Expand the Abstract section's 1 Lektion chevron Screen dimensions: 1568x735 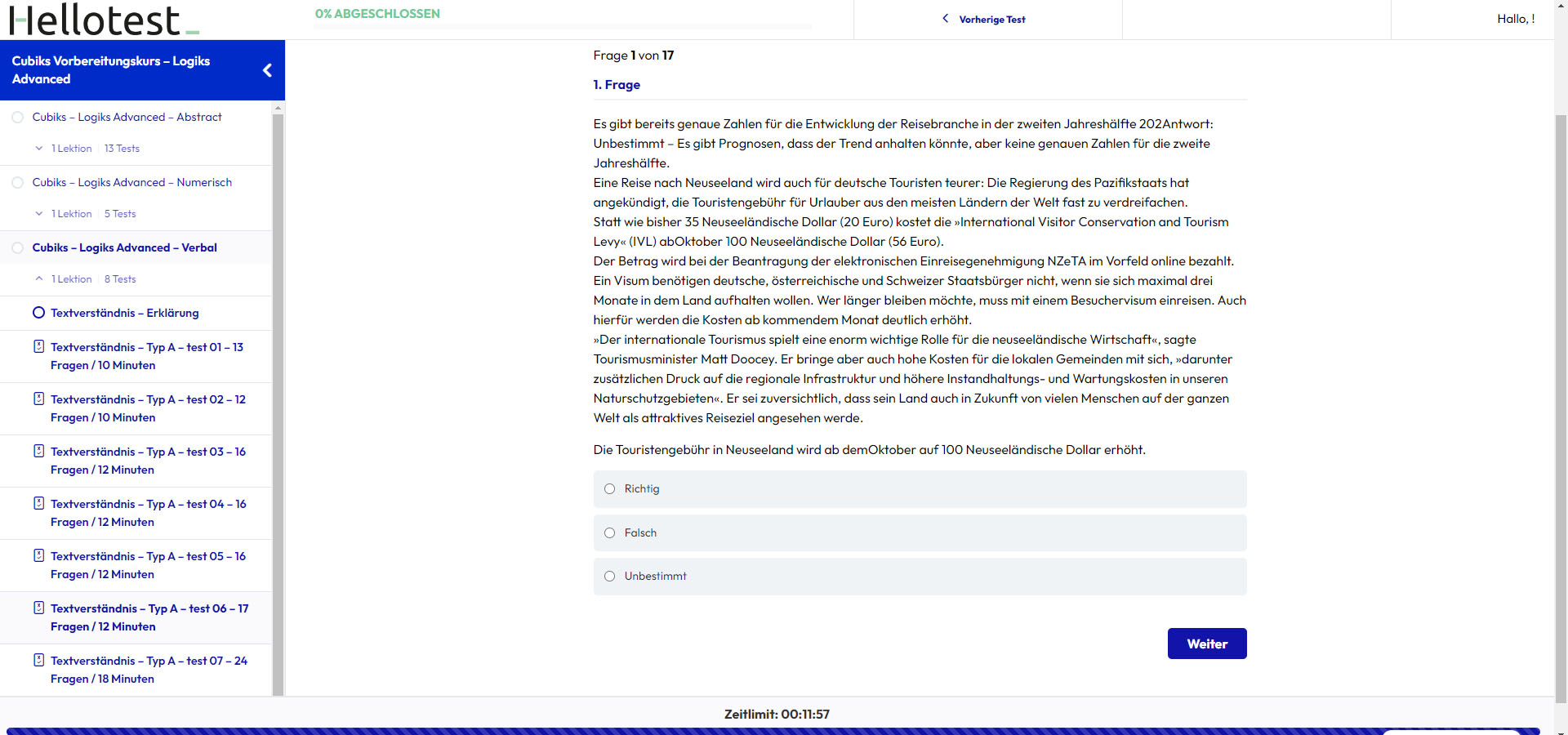(x=39, y=149)
